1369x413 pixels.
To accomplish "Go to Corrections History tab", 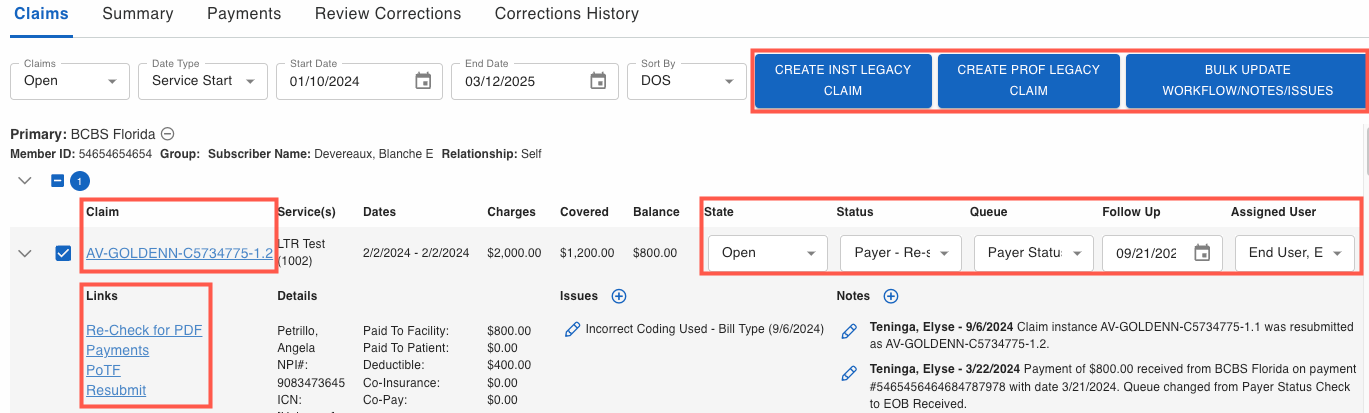I will (566, 14).
